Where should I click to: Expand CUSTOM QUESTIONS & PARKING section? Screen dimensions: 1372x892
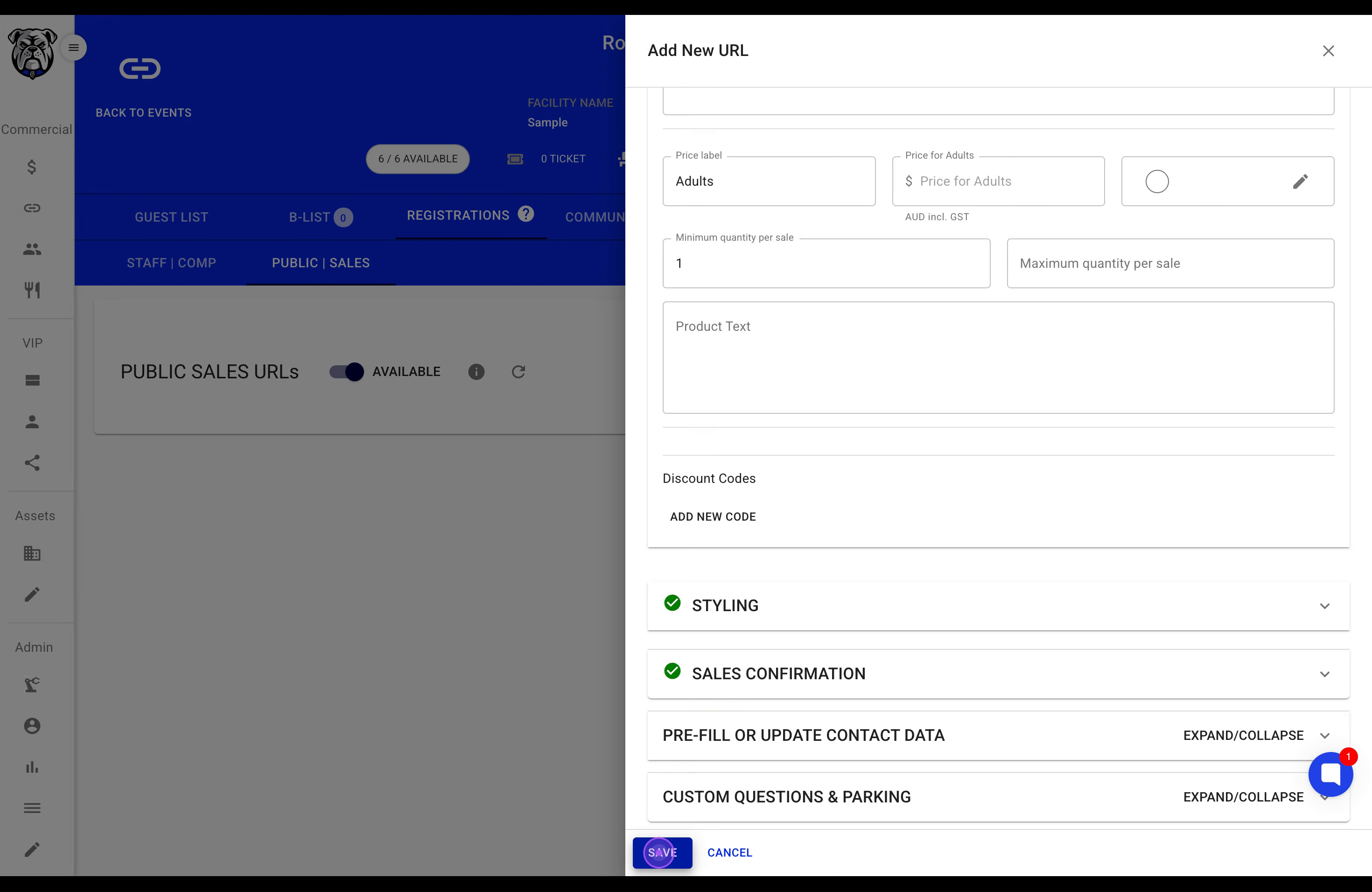pos(998,797)
